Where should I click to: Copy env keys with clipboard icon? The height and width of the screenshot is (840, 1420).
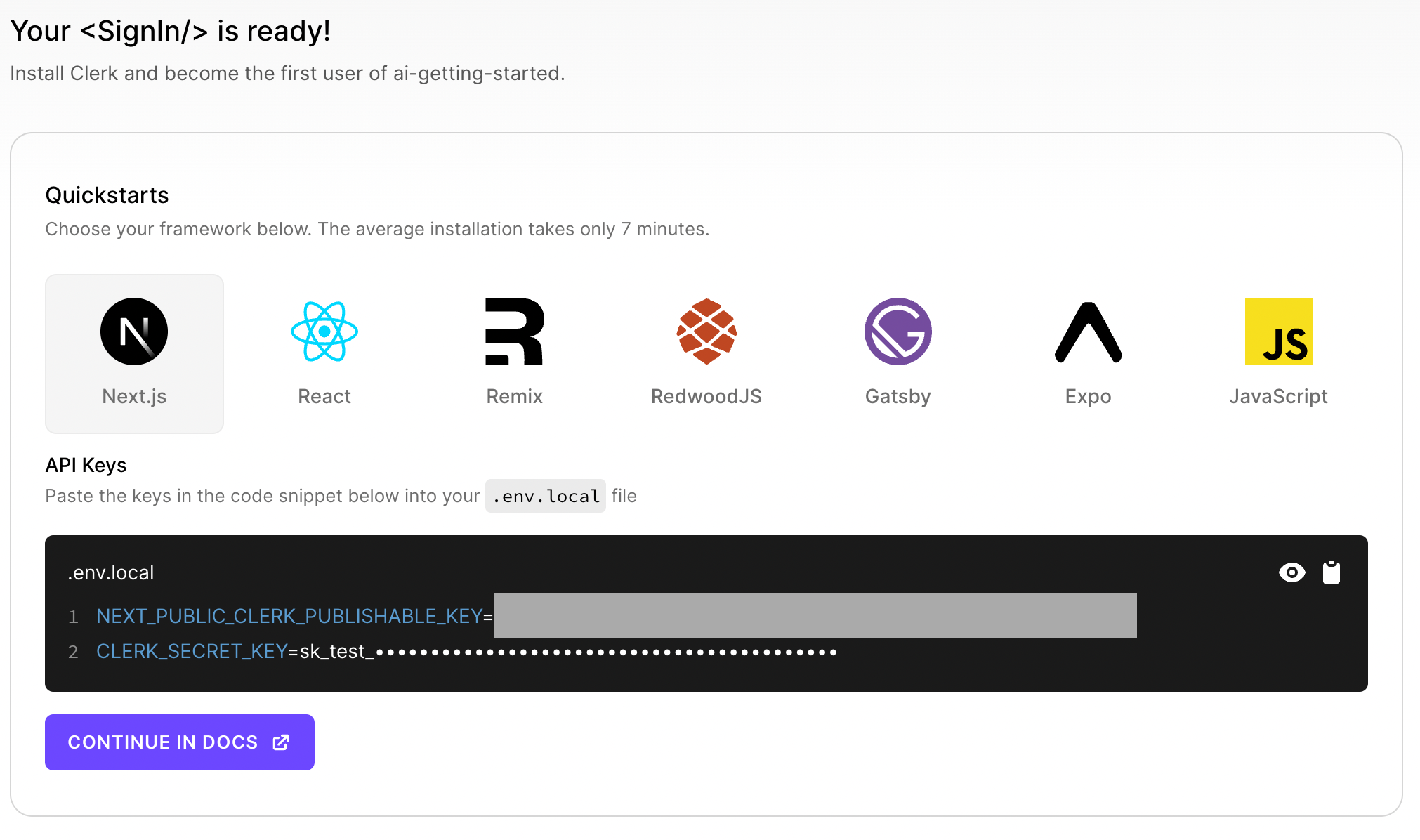(x=1332, y=572)
